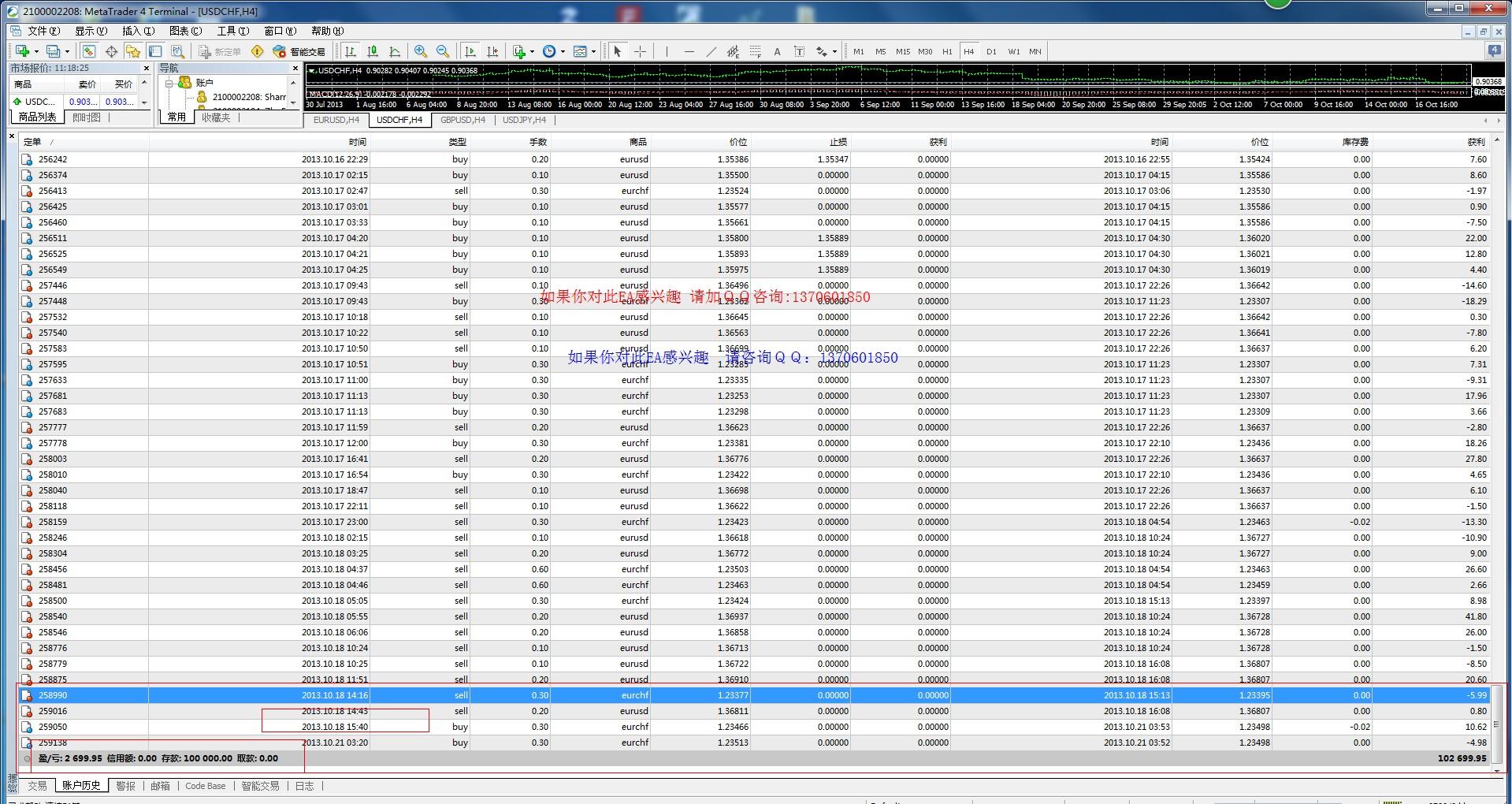Toggle chart shift icon
The image size is (1512, 804).
(492, 51)
